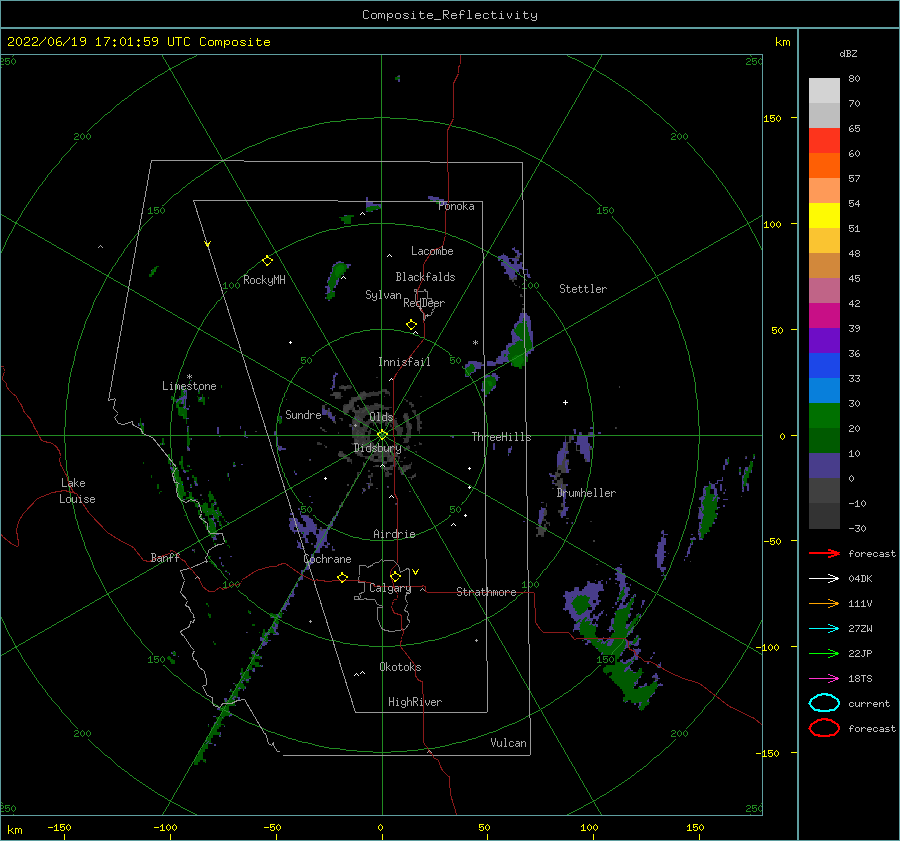Select the Stettler label
This screenshot has height=841, width=900.
coord(583,289)
